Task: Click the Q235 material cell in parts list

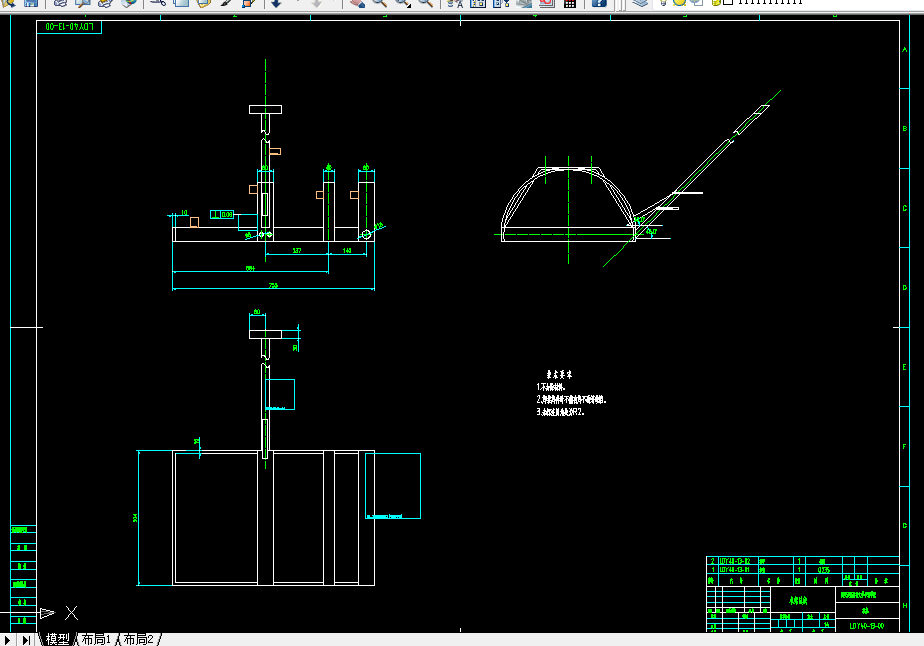Action: 824,570
